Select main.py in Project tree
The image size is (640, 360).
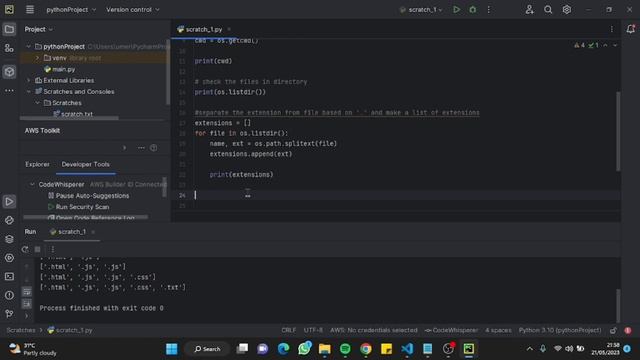click(x=60, y=69)
